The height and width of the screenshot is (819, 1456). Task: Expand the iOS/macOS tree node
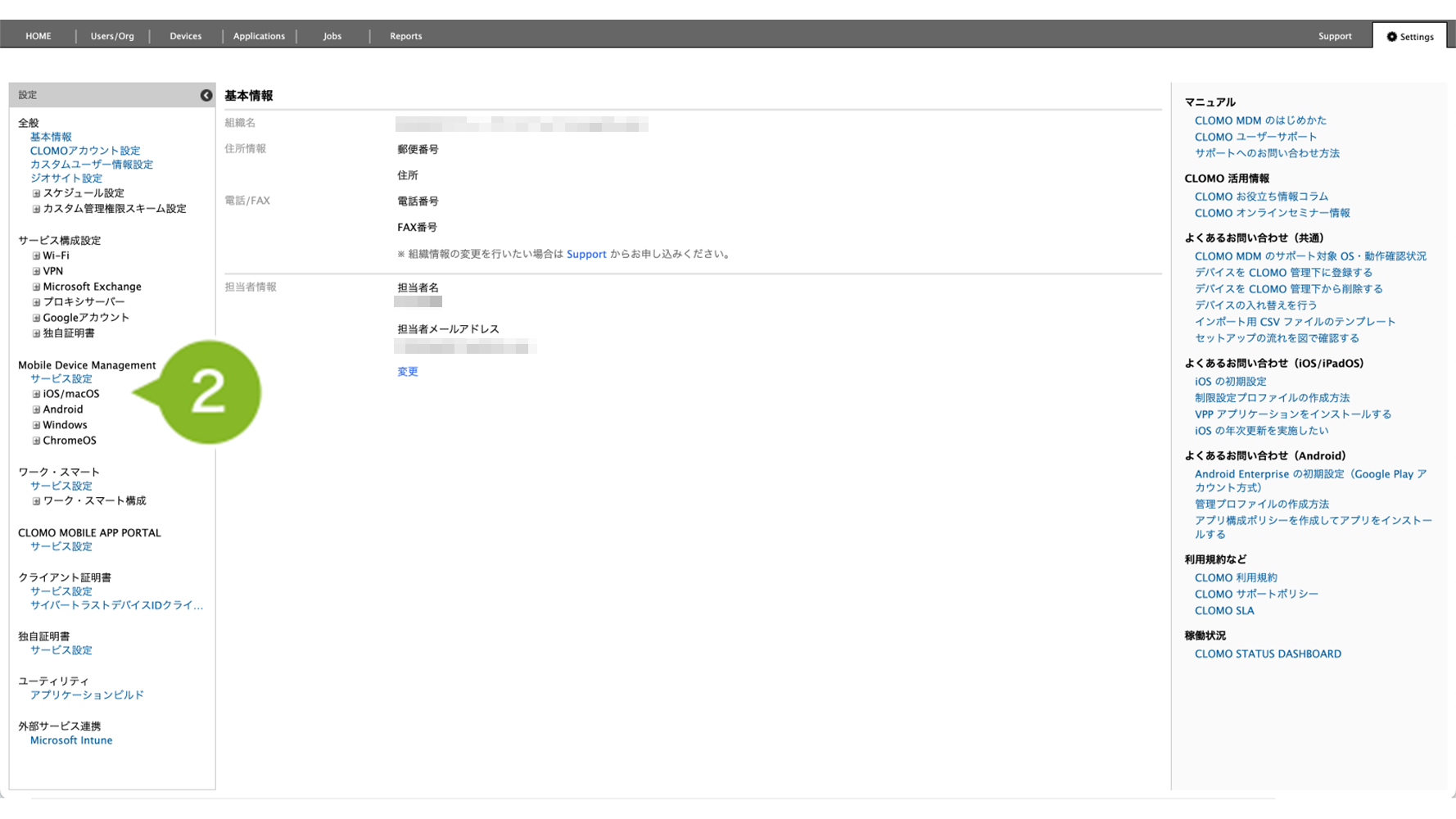click(36, 394)
